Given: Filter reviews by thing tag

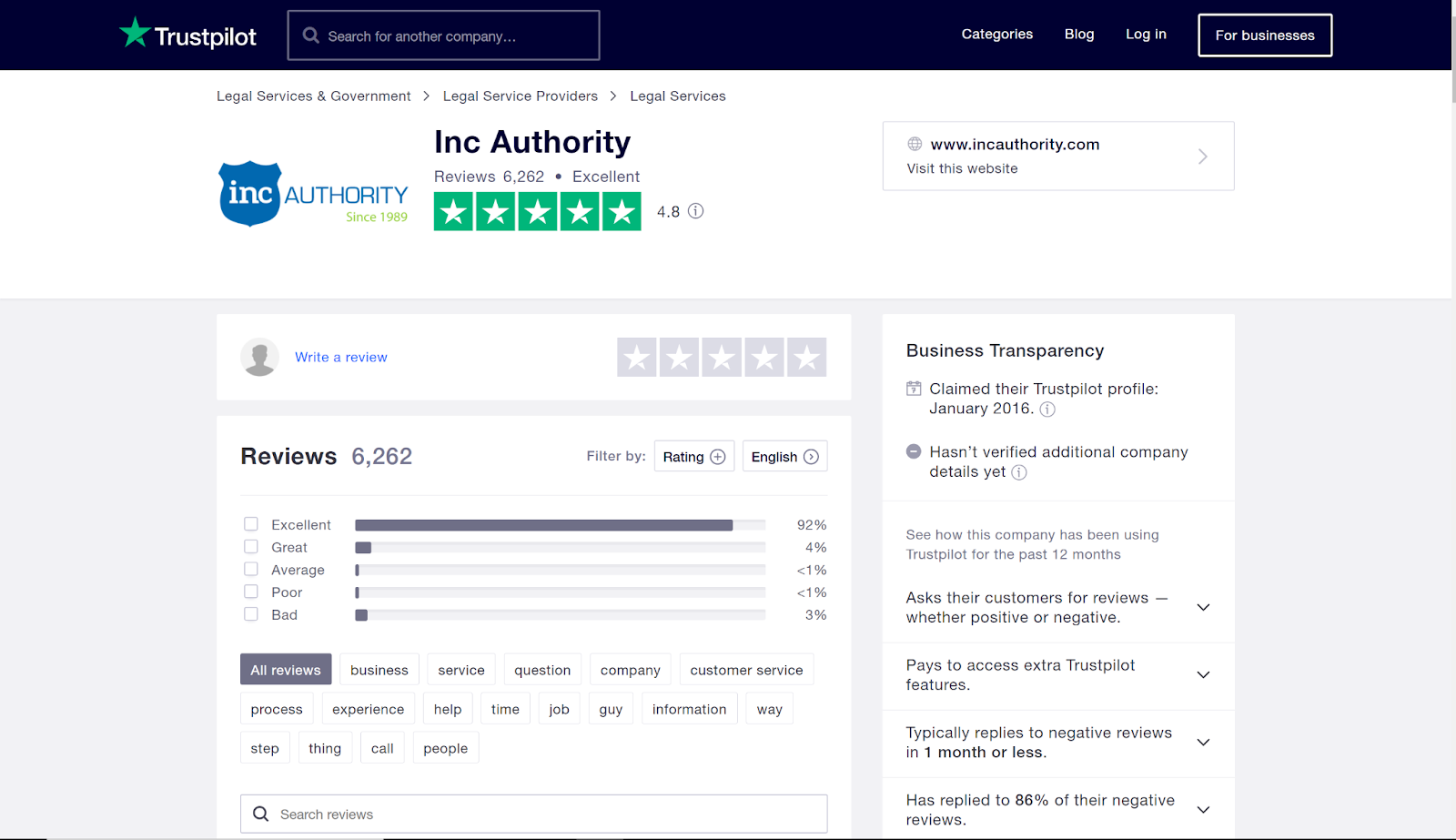Looking at the screenshot, I should coord(325,748).
